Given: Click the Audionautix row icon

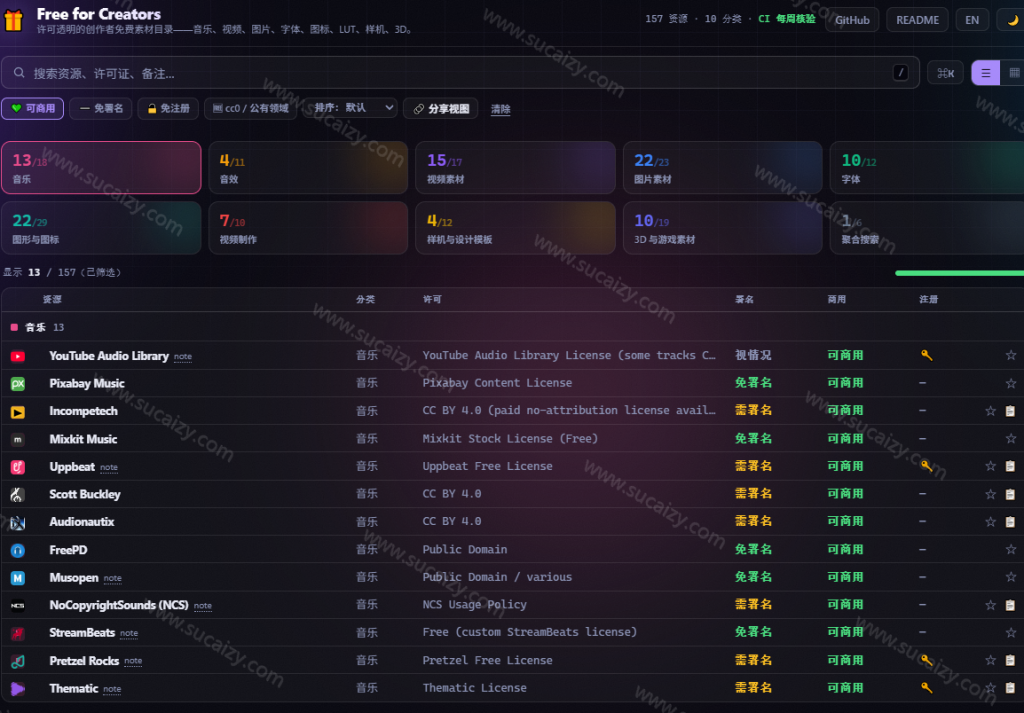Looking at the screenshot, I should [x=18, y=522].
